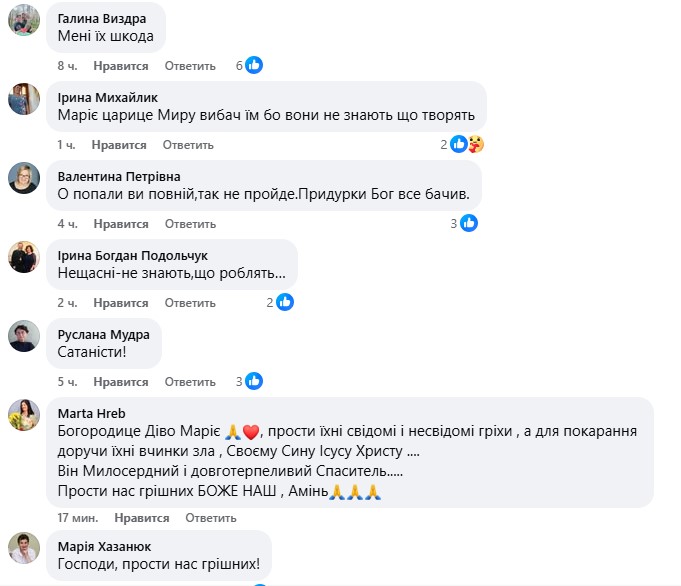
Task: Click Валентина Петрівна's profile photo
Action: tap(24, 178)
